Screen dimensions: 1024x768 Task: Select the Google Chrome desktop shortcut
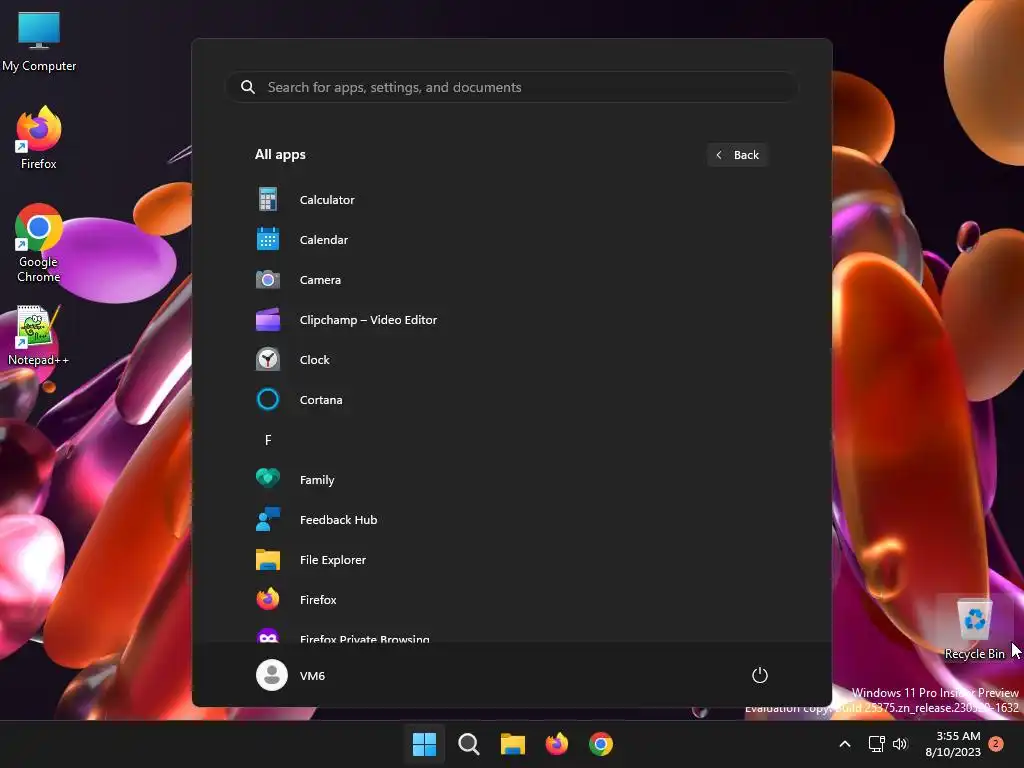pos(39,243)
